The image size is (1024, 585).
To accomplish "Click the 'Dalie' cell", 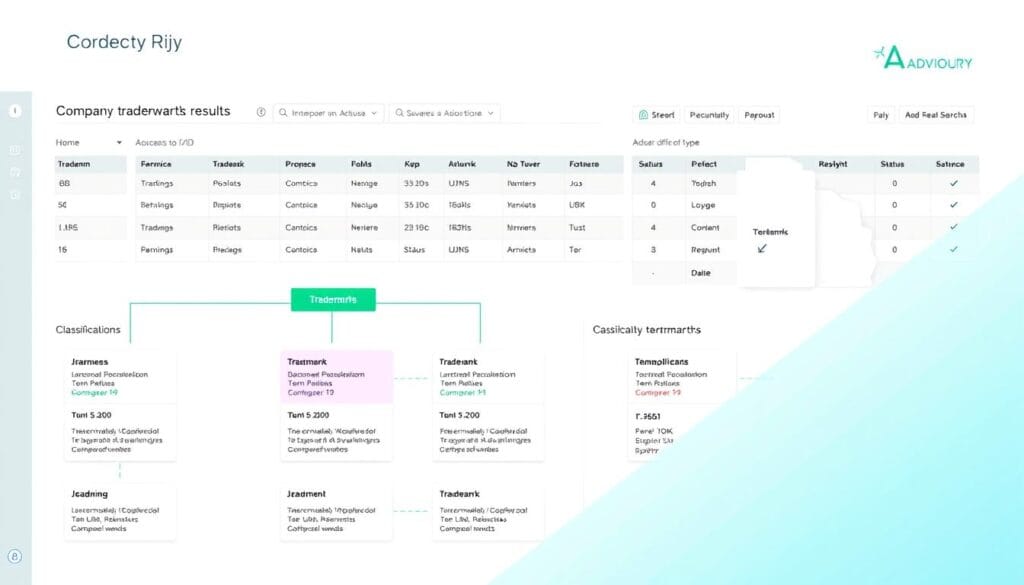I will [x=701, y=273].
